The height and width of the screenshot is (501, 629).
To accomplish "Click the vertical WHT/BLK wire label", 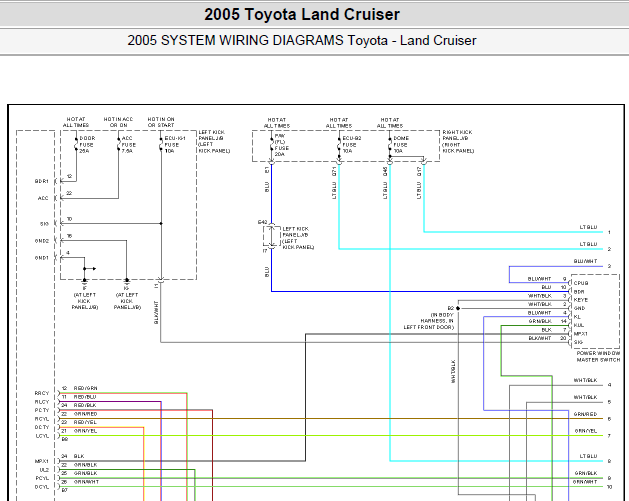I will click(x=453, y=371).
